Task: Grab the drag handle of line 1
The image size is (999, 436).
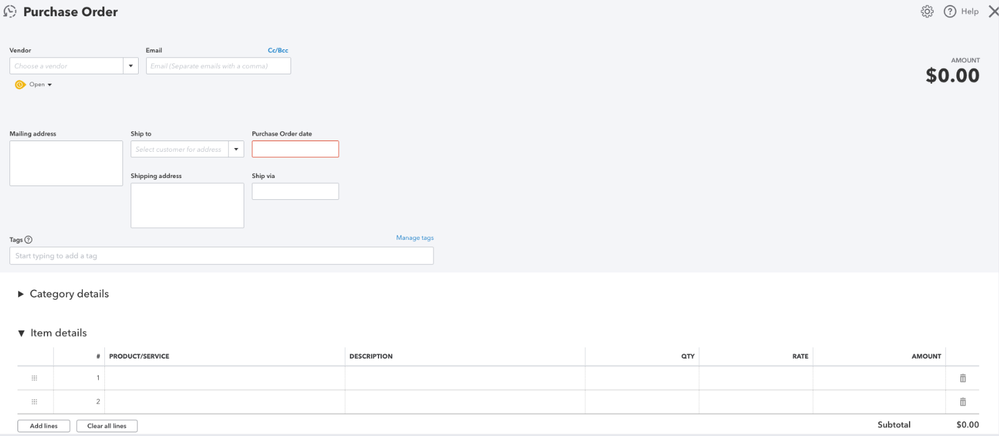Action: 34,378
